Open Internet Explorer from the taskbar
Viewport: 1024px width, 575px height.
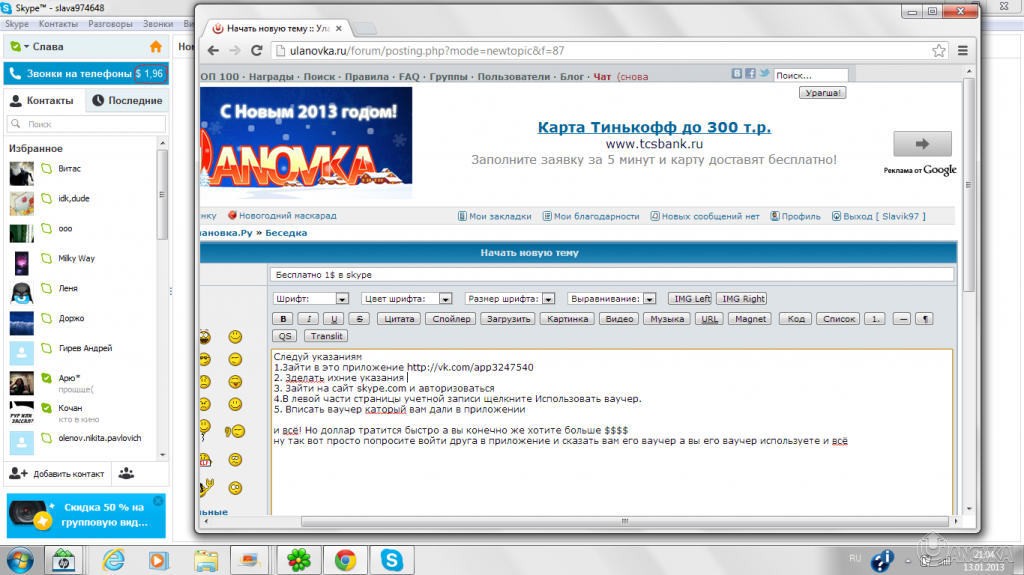click(x=114, y=560)
